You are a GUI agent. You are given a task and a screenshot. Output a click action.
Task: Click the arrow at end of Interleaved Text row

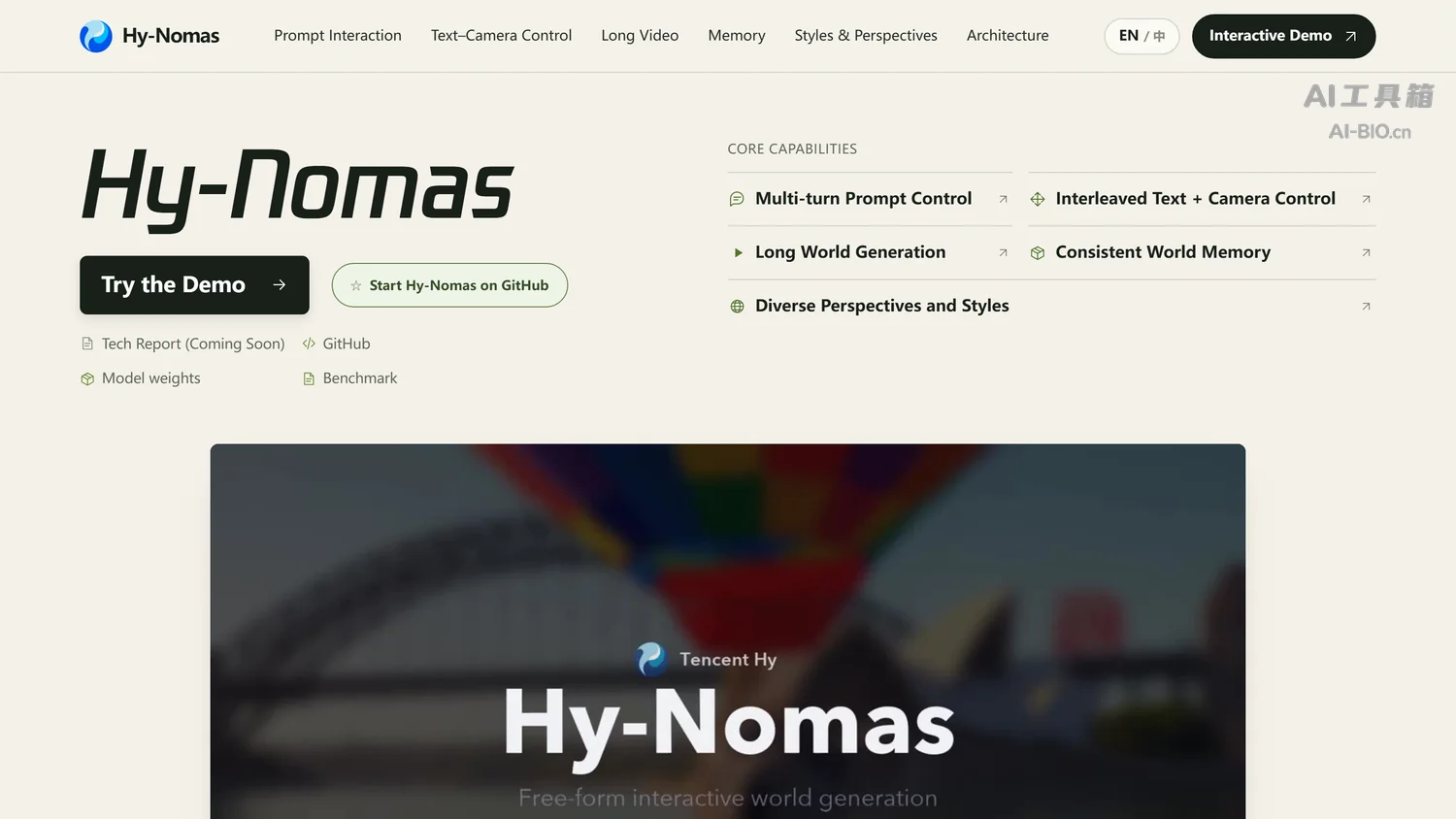(1366, 199)
